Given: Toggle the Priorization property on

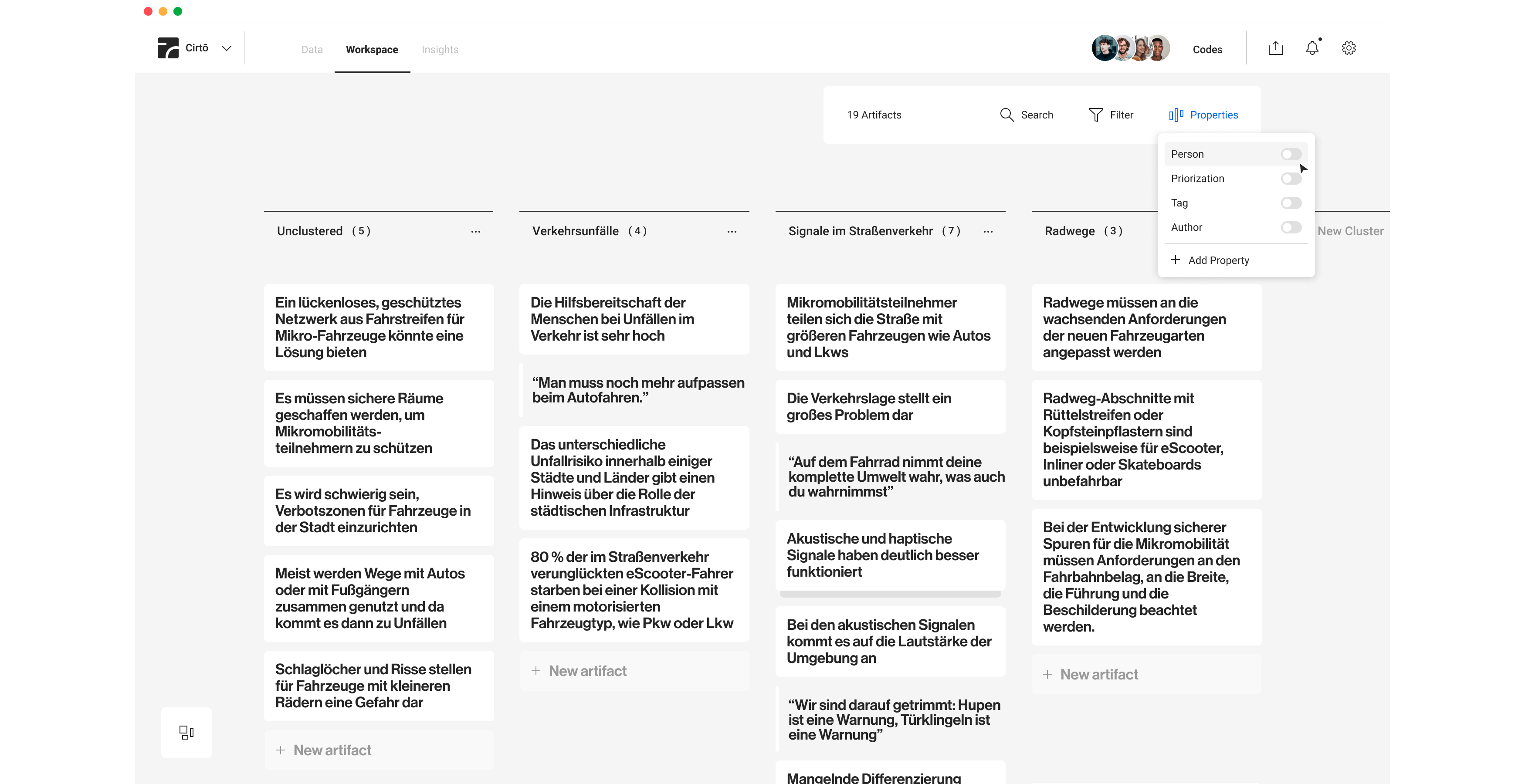Looking at the screenshot, I should coord(1291,178).
